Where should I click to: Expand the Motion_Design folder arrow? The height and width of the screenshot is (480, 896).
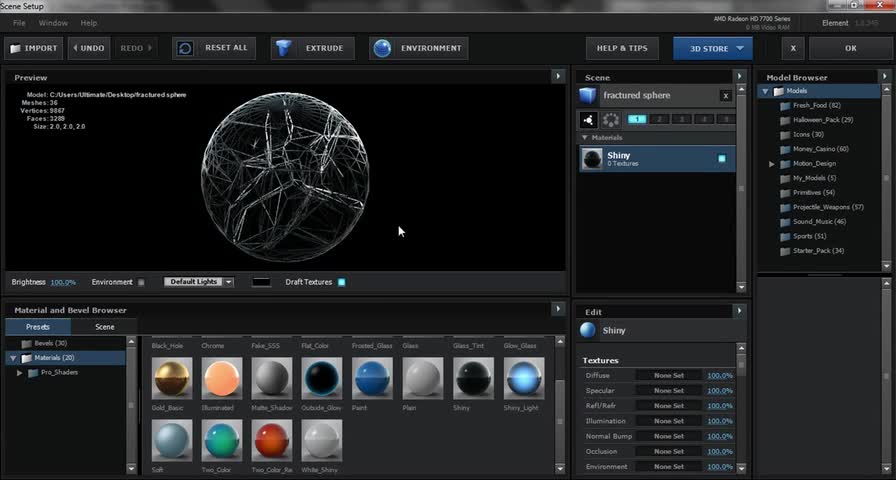pyautogui.click(x=771, y=164)
